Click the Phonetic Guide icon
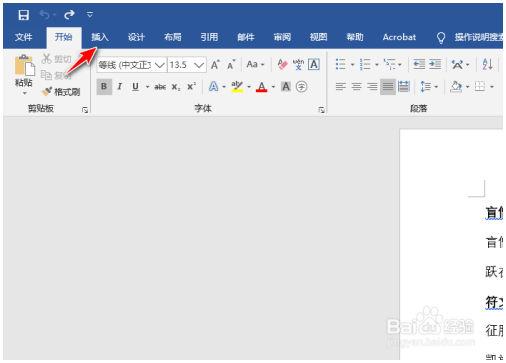 tap(298, 64)
